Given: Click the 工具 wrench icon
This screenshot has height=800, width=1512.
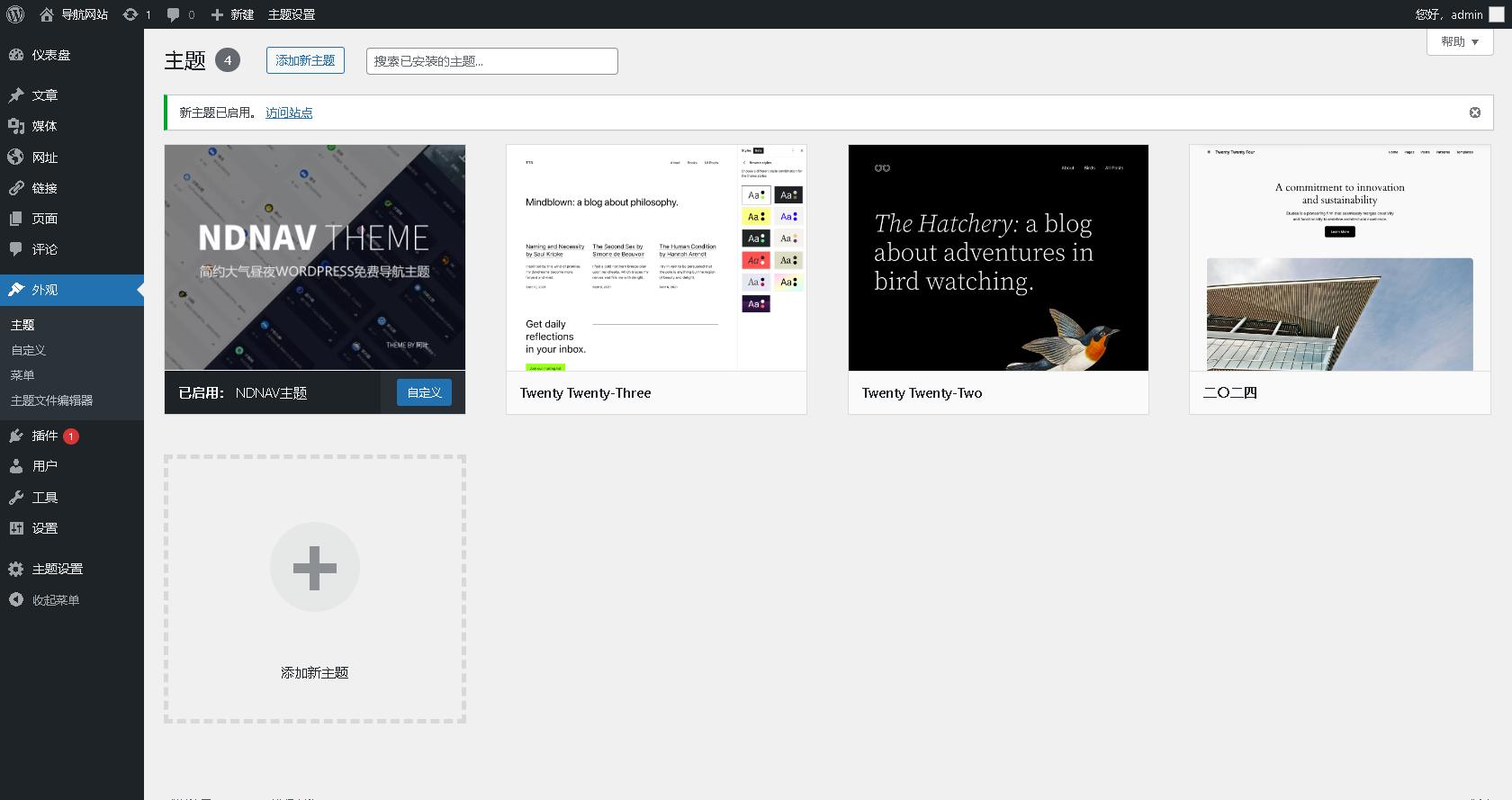Looking at the screenshot, I should 16,498.
